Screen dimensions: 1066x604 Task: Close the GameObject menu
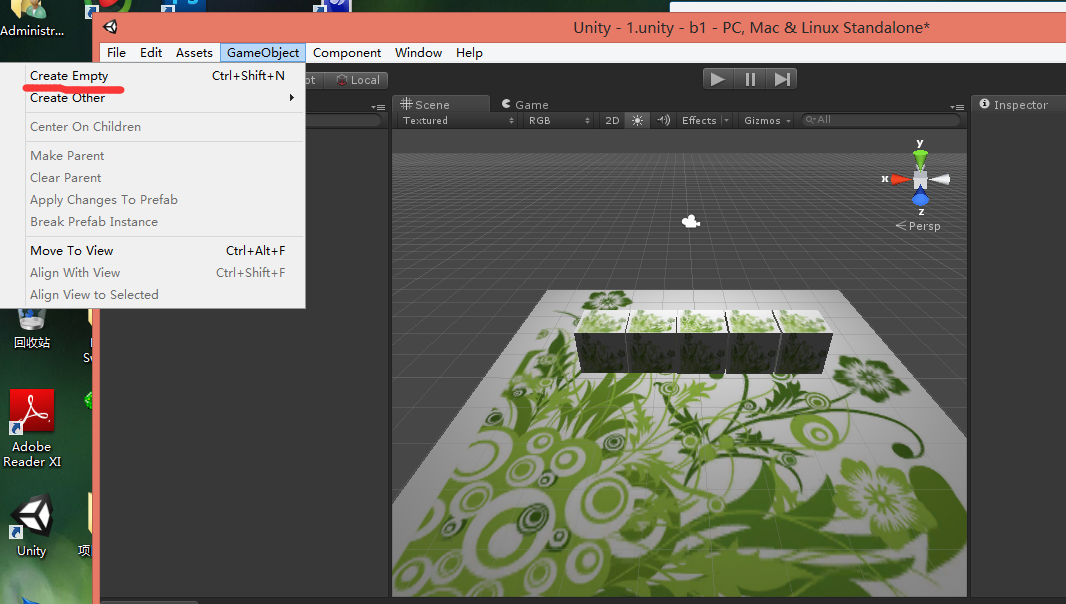[262, 52]
